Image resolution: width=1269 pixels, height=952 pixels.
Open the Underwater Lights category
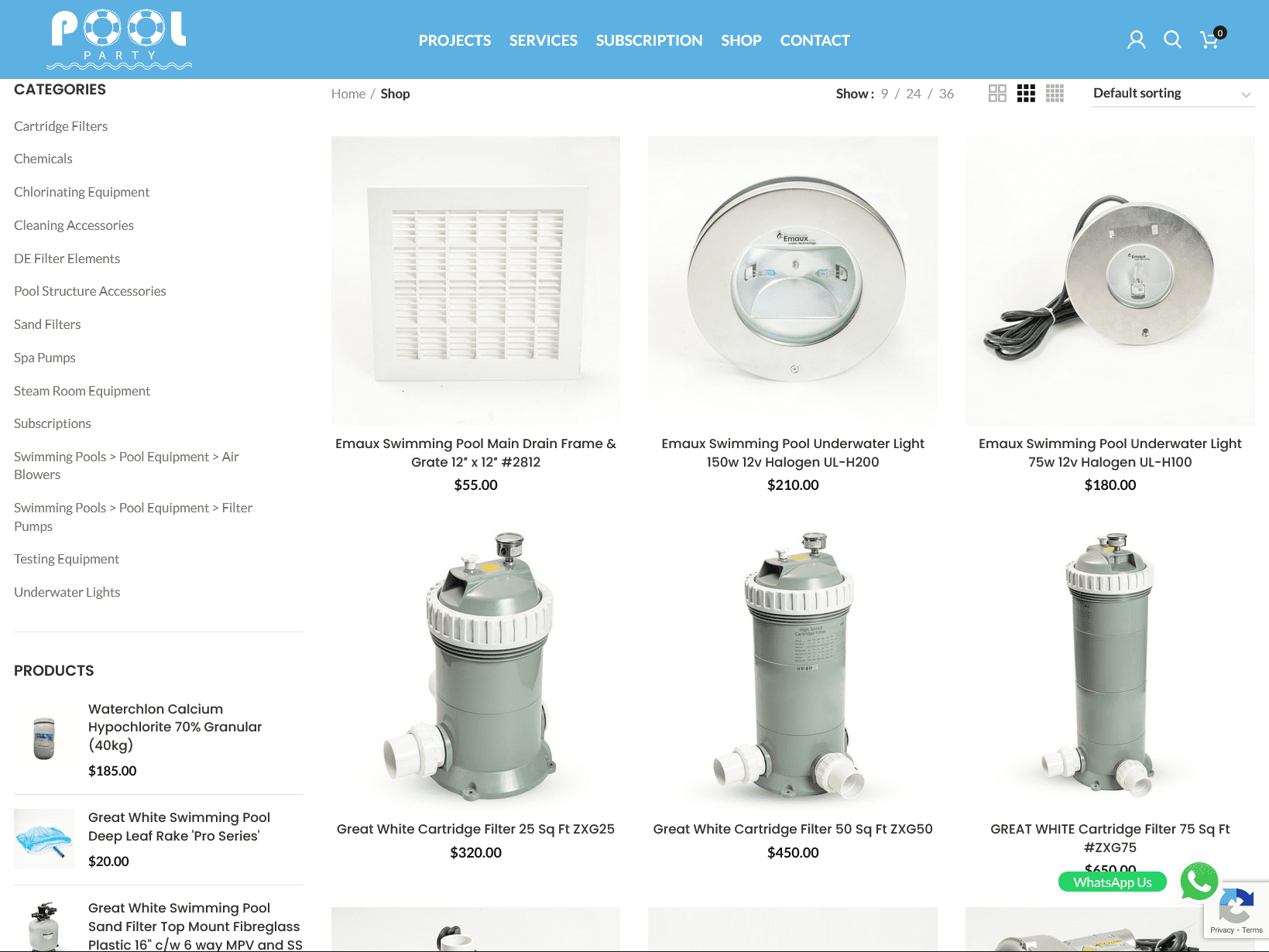(67, 592)
